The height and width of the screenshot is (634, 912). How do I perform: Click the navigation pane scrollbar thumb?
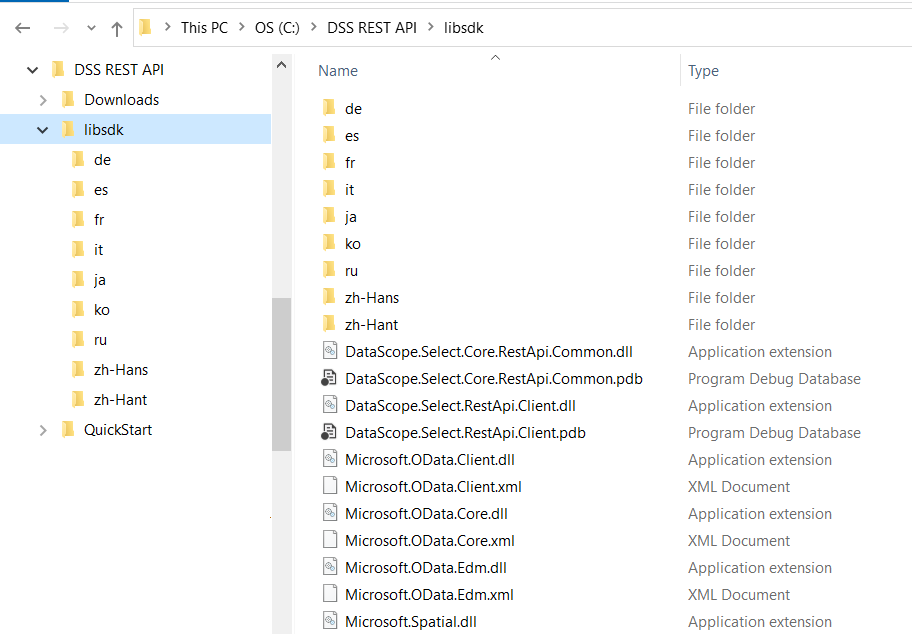tap(282, 375)
